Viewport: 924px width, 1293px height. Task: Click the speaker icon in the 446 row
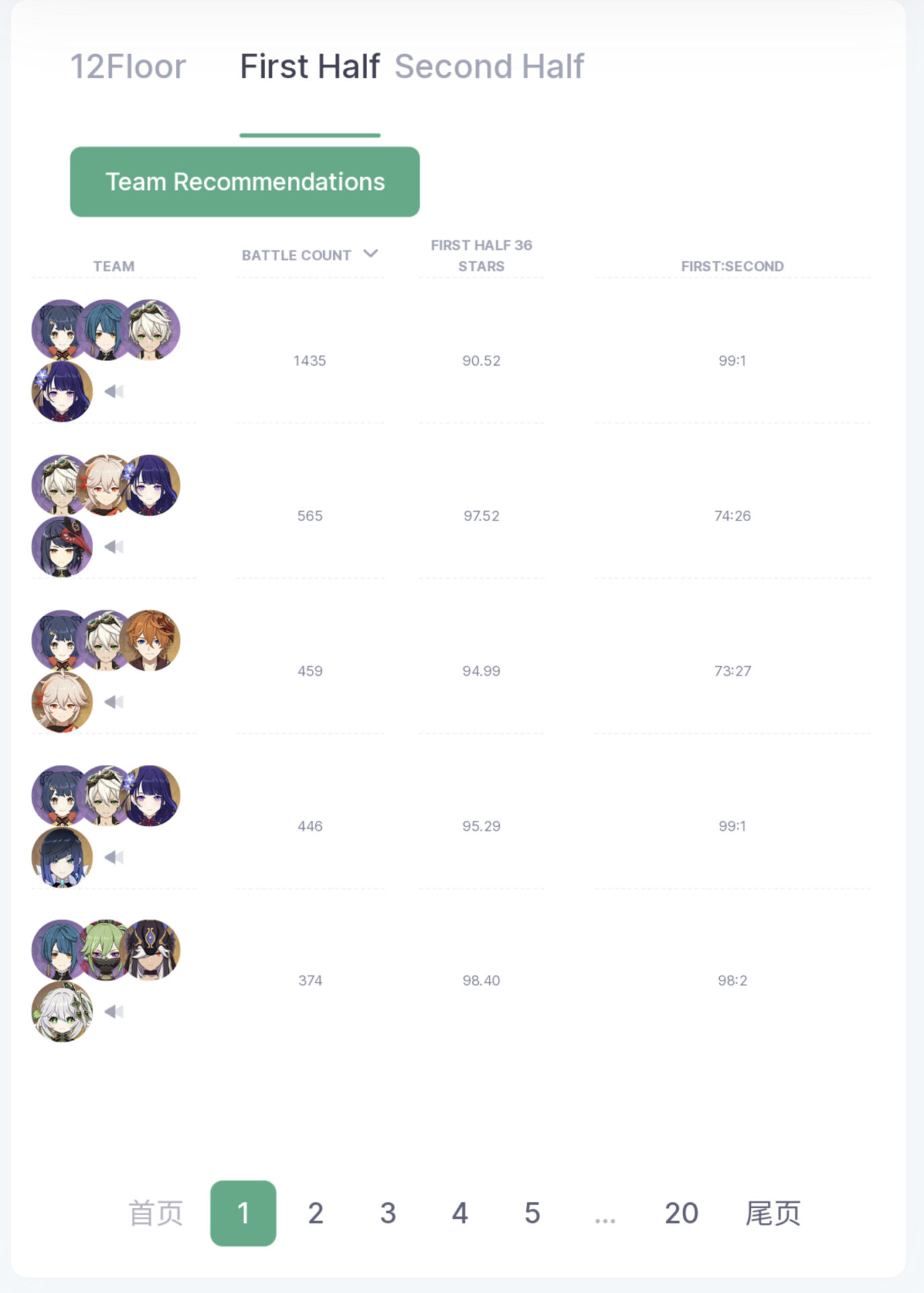click(x=114, y=857)
